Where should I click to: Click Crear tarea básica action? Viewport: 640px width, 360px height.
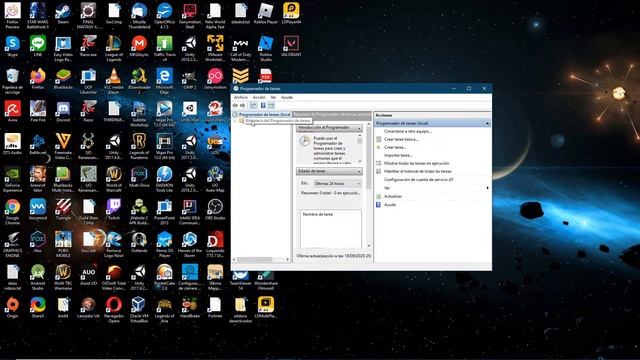401,139
